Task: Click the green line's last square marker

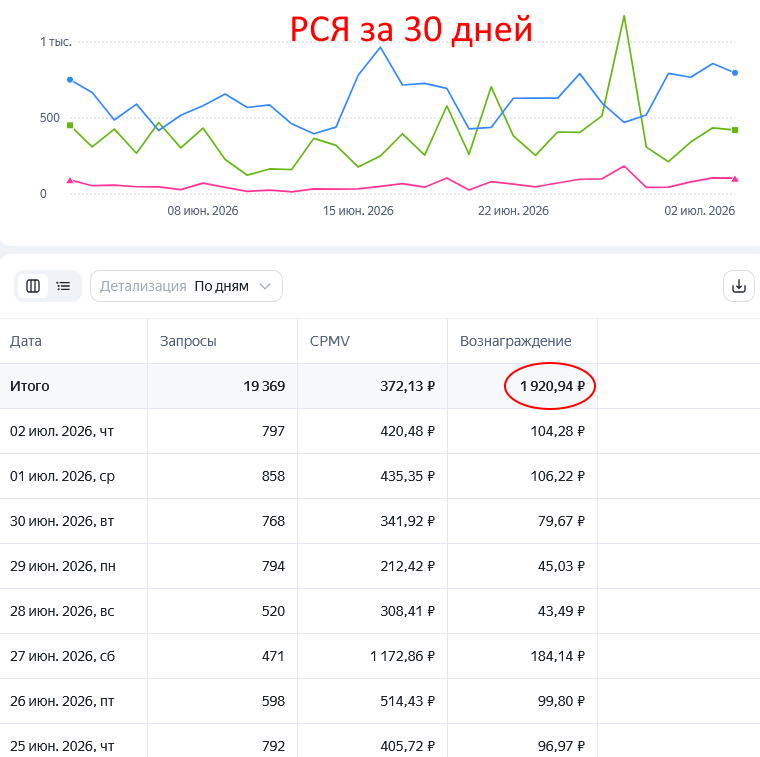Action: point(735,130)
